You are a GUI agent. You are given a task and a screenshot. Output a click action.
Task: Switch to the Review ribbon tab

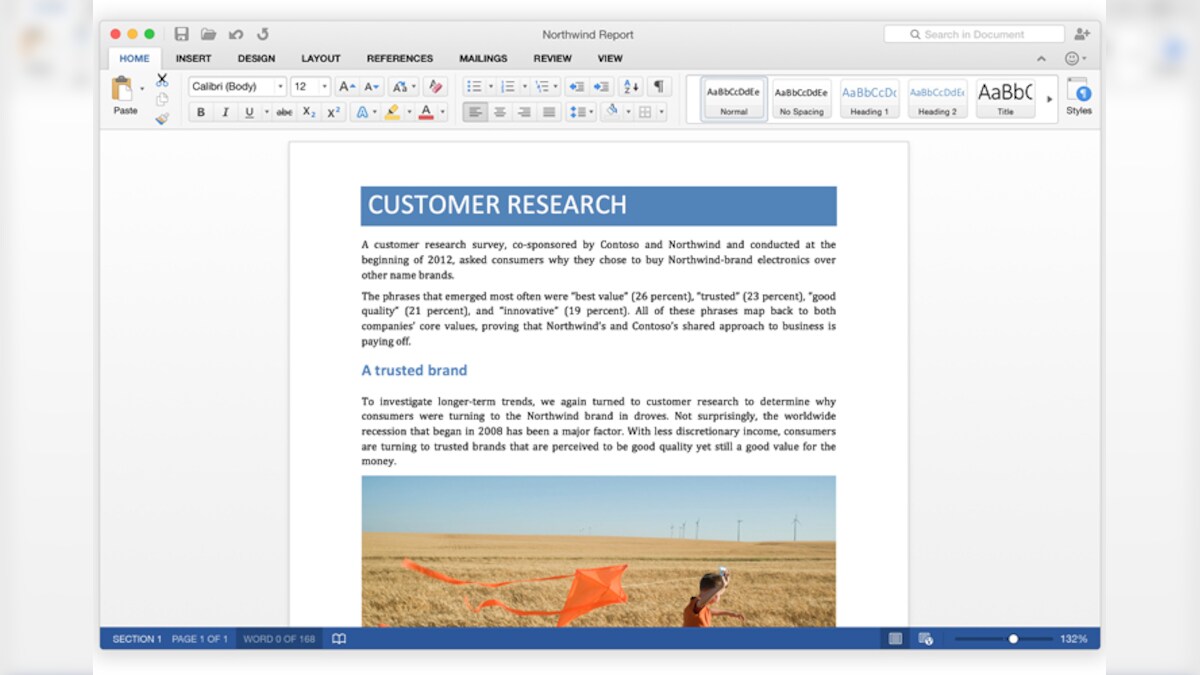pos(553,58)
